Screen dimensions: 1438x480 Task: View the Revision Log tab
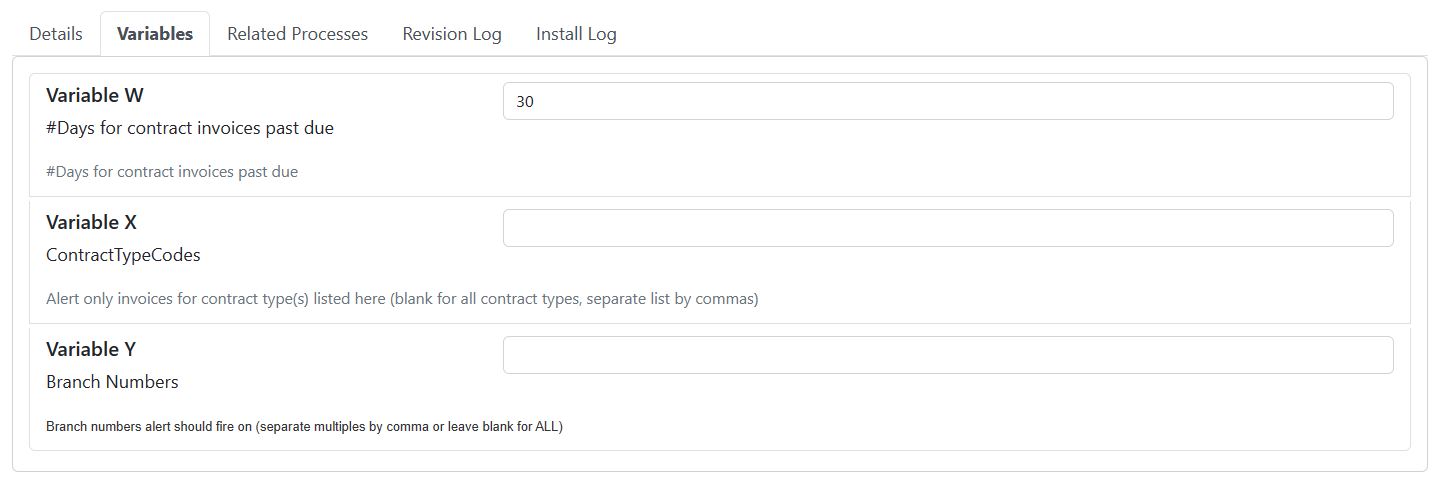pyautogui.click(x=452, y=33)
